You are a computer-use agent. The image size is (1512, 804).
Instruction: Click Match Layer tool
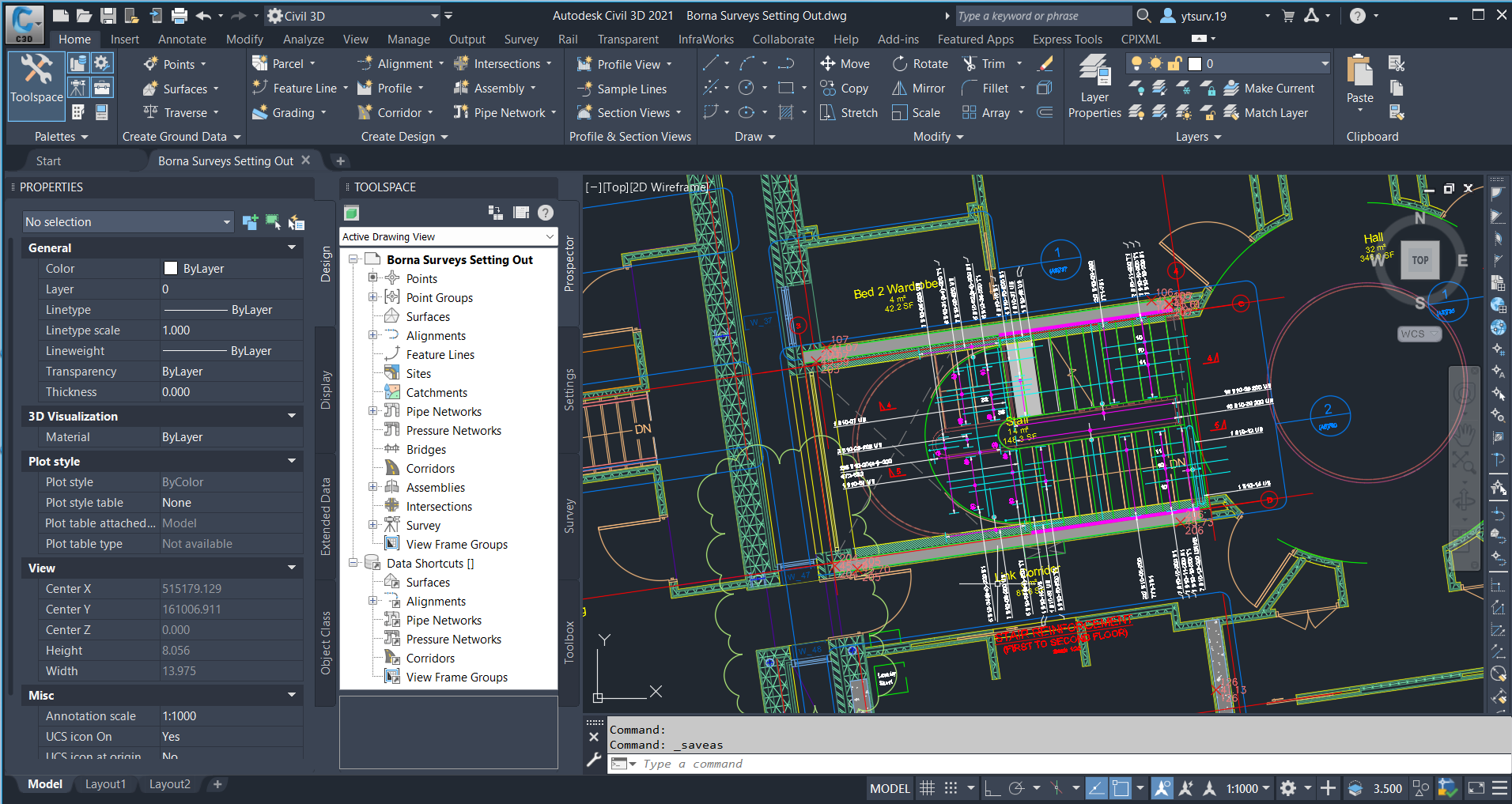pos(1266,113)
